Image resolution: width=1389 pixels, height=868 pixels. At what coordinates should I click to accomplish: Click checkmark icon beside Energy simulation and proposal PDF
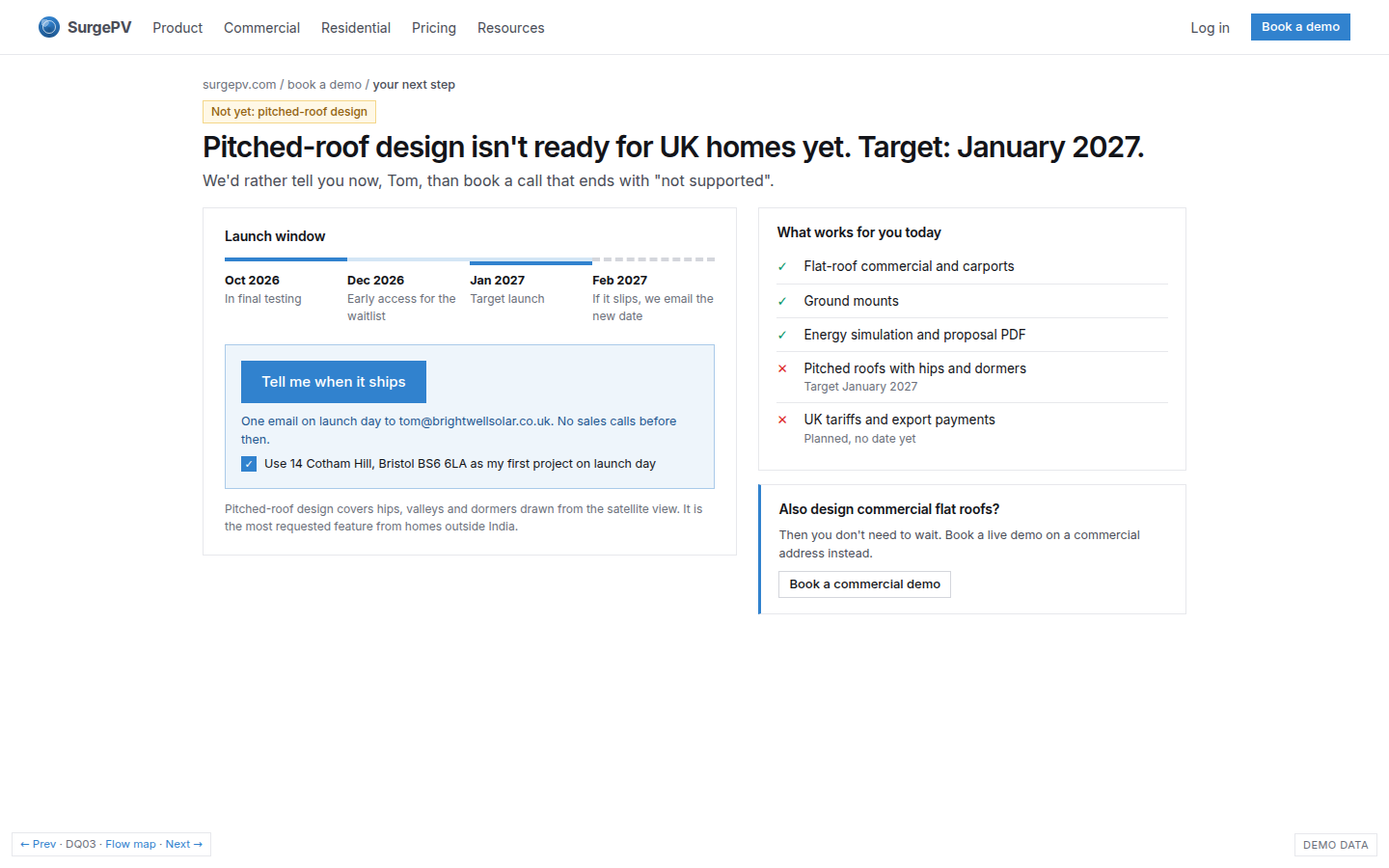(x=782, y=335)
